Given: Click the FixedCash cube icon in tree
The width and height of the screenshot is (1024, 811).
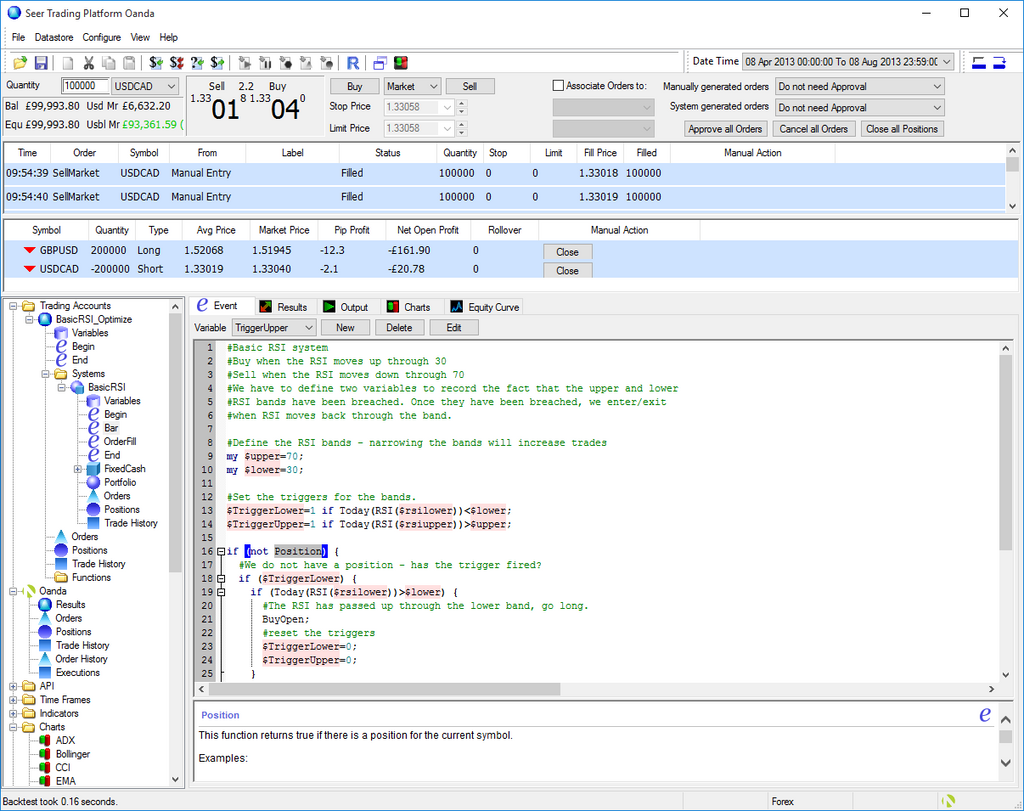Looking at the screenshot, I should (x=93, y=469).
